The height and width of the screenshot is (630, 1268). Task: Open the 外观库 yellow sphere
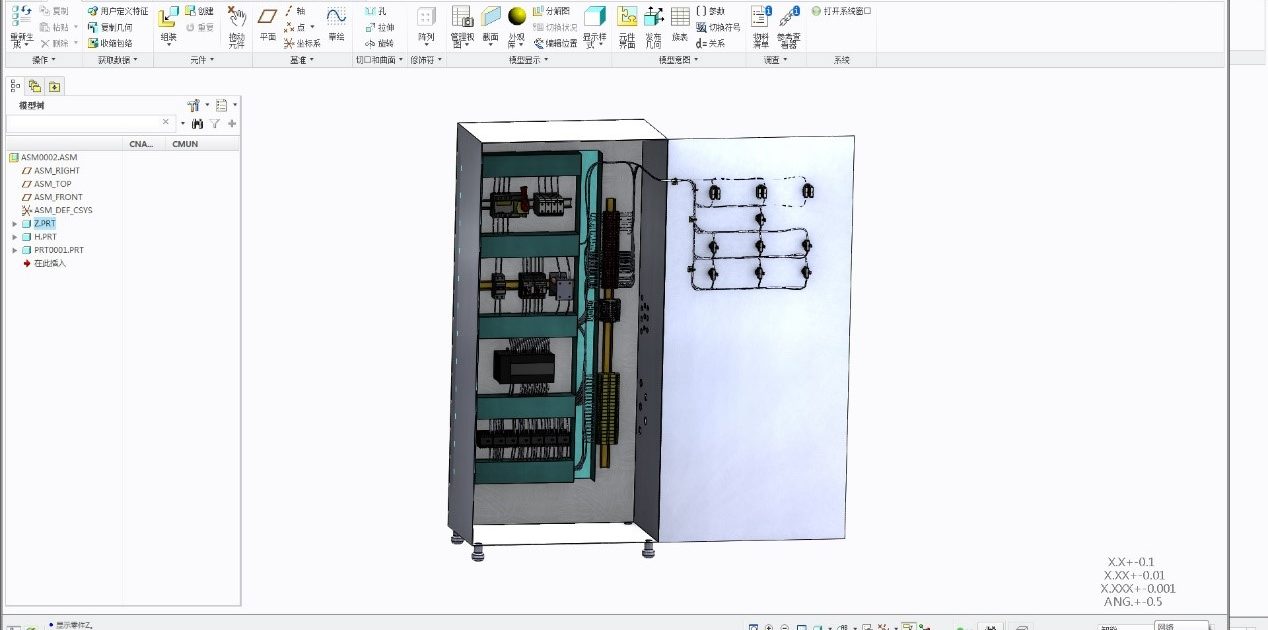(516, 17)
